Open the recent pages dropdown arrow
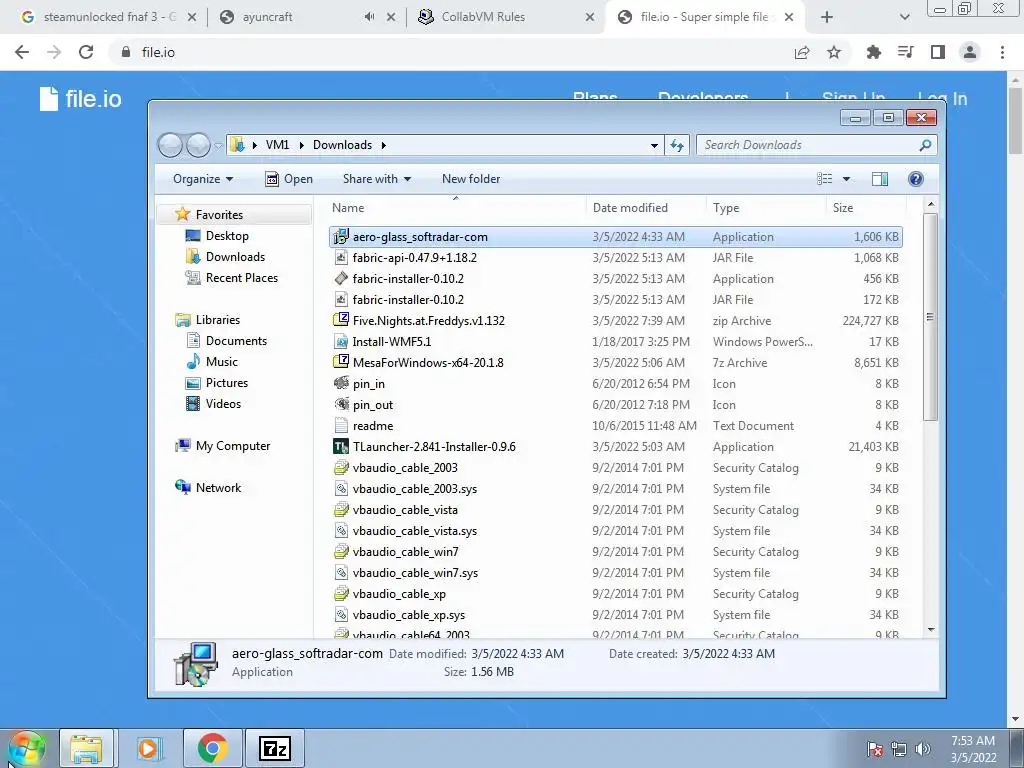The width and height of the screenshot is (1024, 768). (218, 146)
